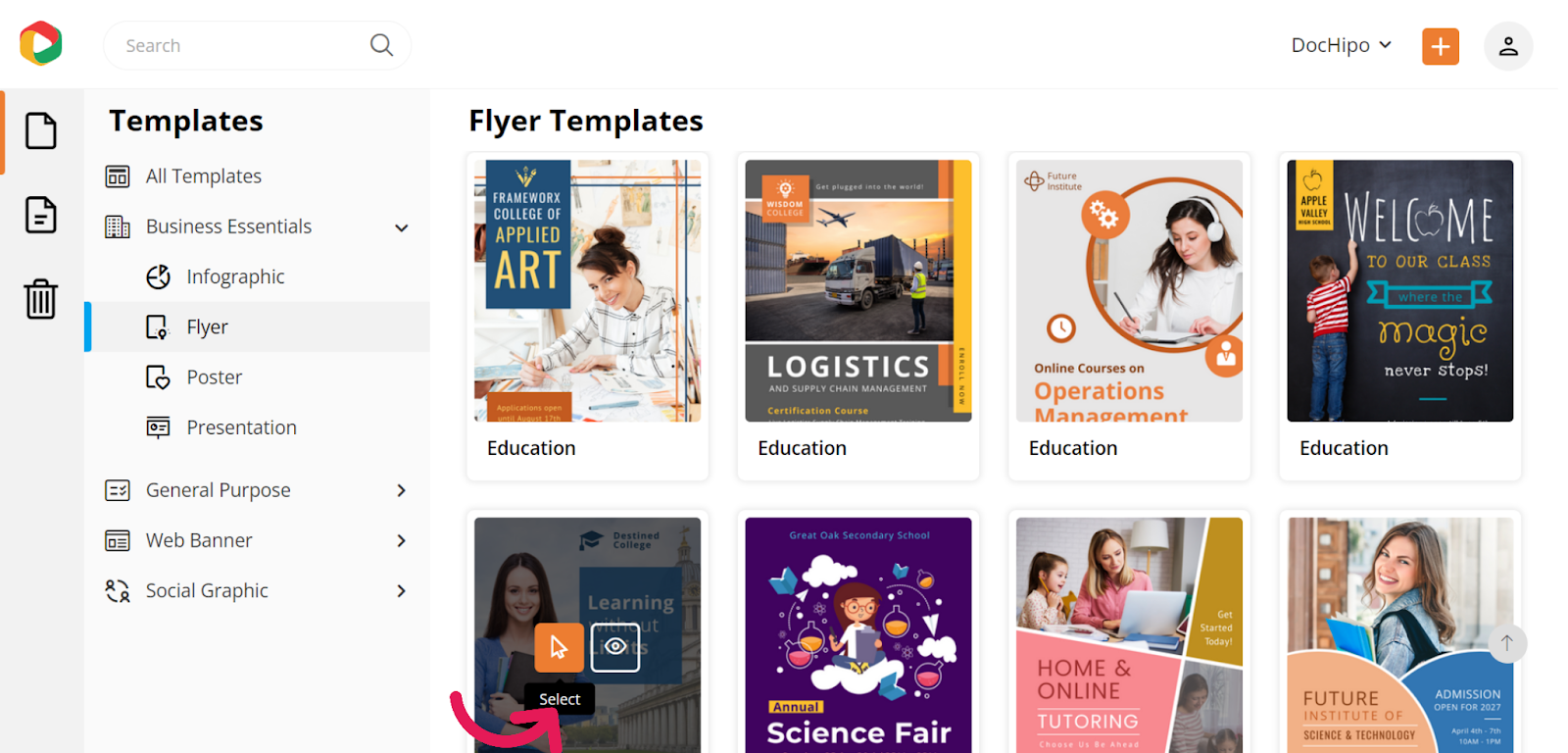Click the DocHipo logo icon
Image resolution: width=1568 pixels, height=753 pixels.
tap(41, 43)
